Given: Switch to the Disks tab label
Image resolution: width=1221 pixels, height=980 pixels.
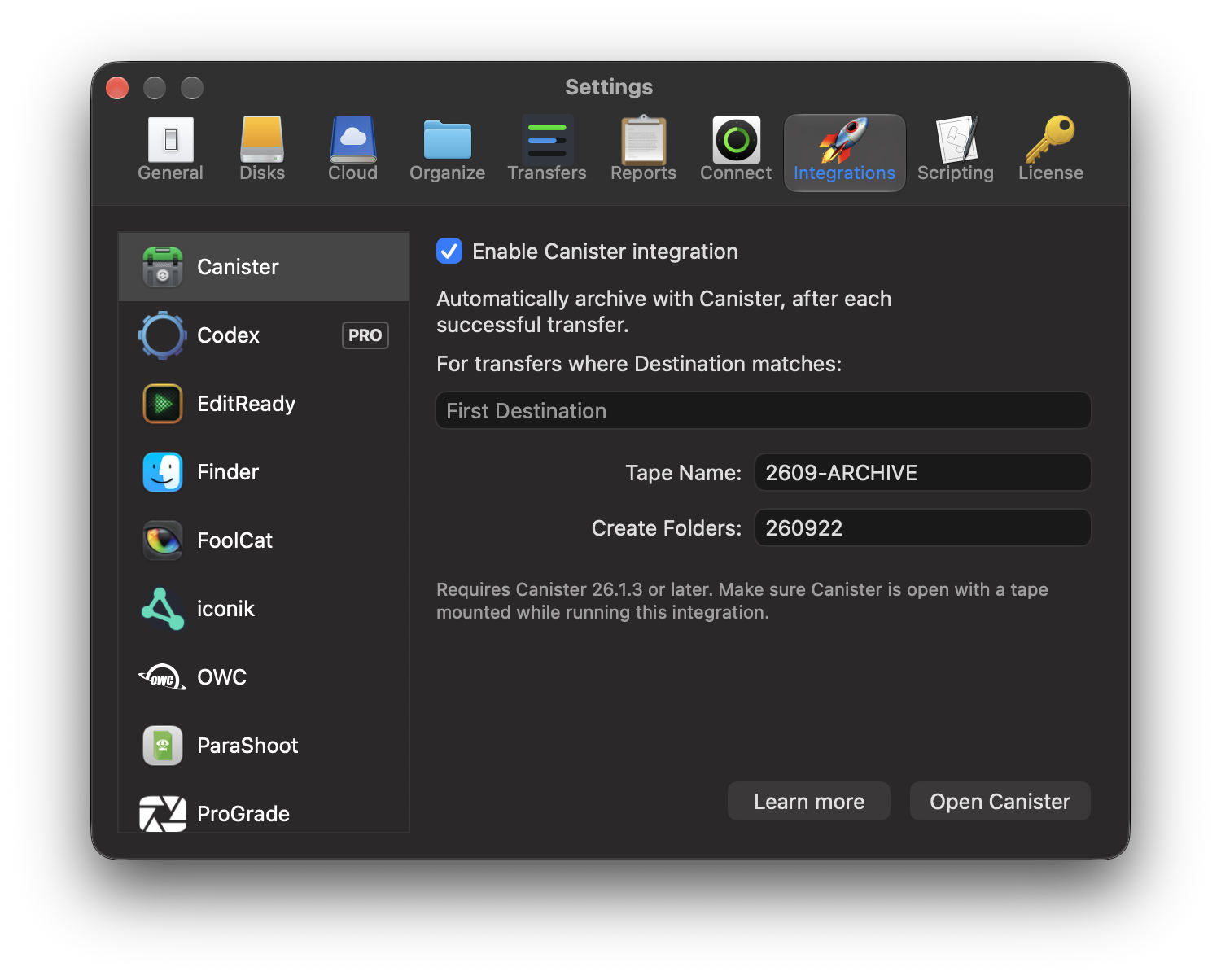Looking at the screenshot, I should tap(262, 173).
